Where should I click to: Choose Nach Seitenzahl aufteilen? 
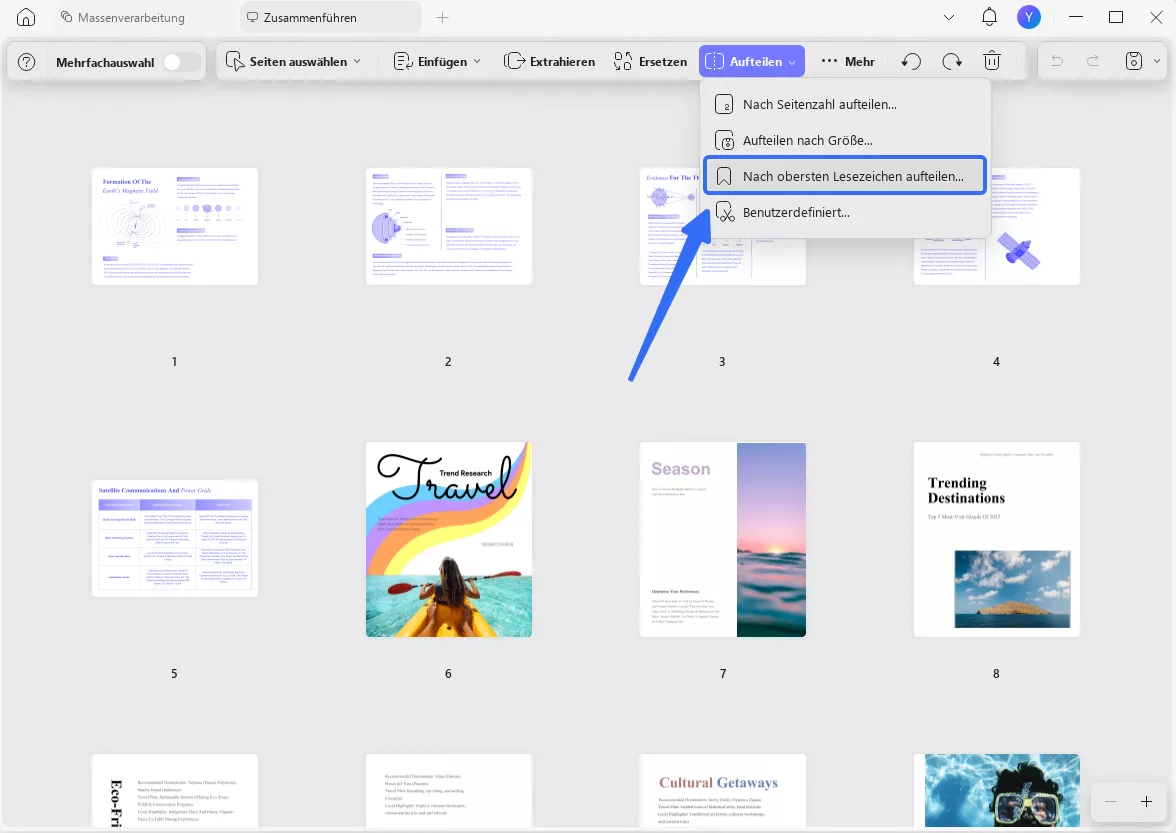click(844, 105)
